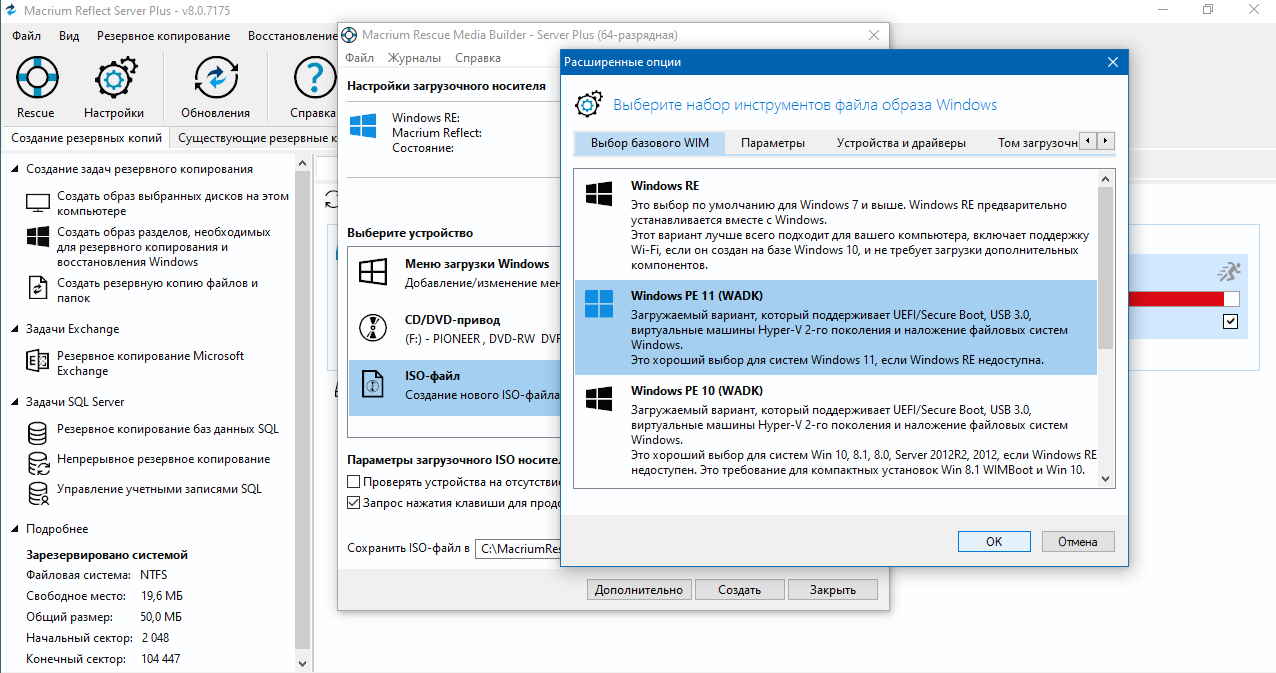Click WIM list vertical scrollbar thumb
1276x673 pixels.
click(x=1105, y=268)
